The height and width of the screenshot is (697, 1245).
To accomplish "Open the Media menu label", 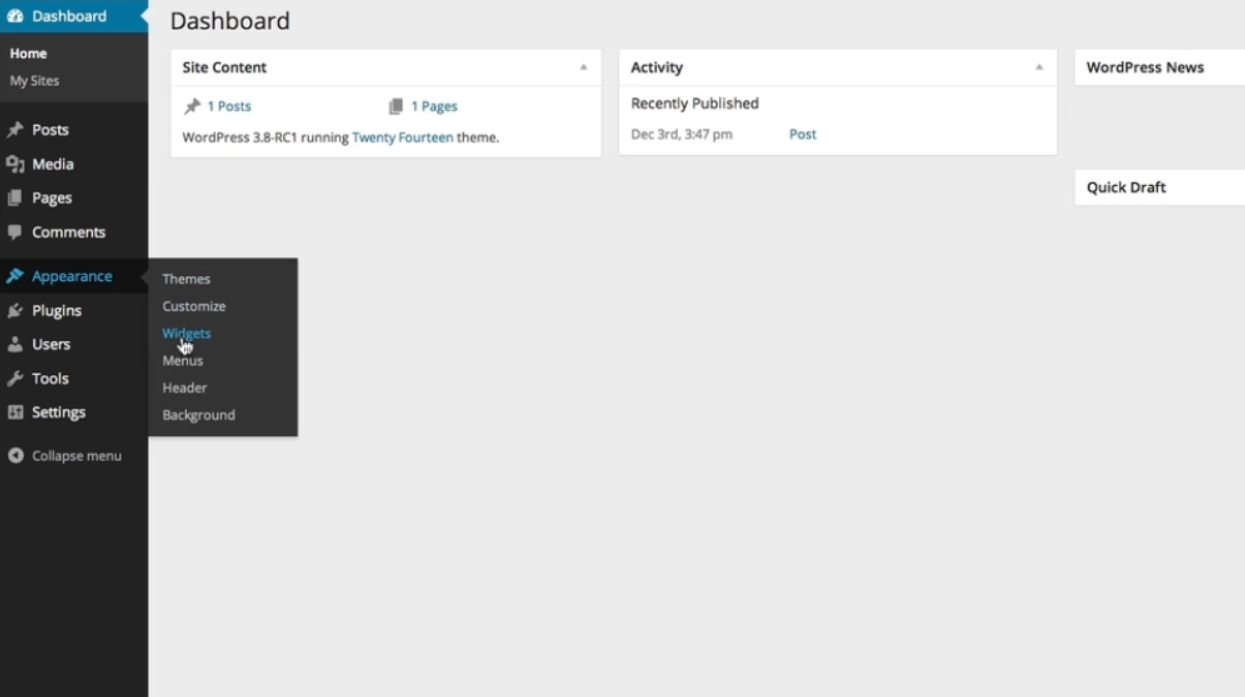I will (x=53, y=164).
